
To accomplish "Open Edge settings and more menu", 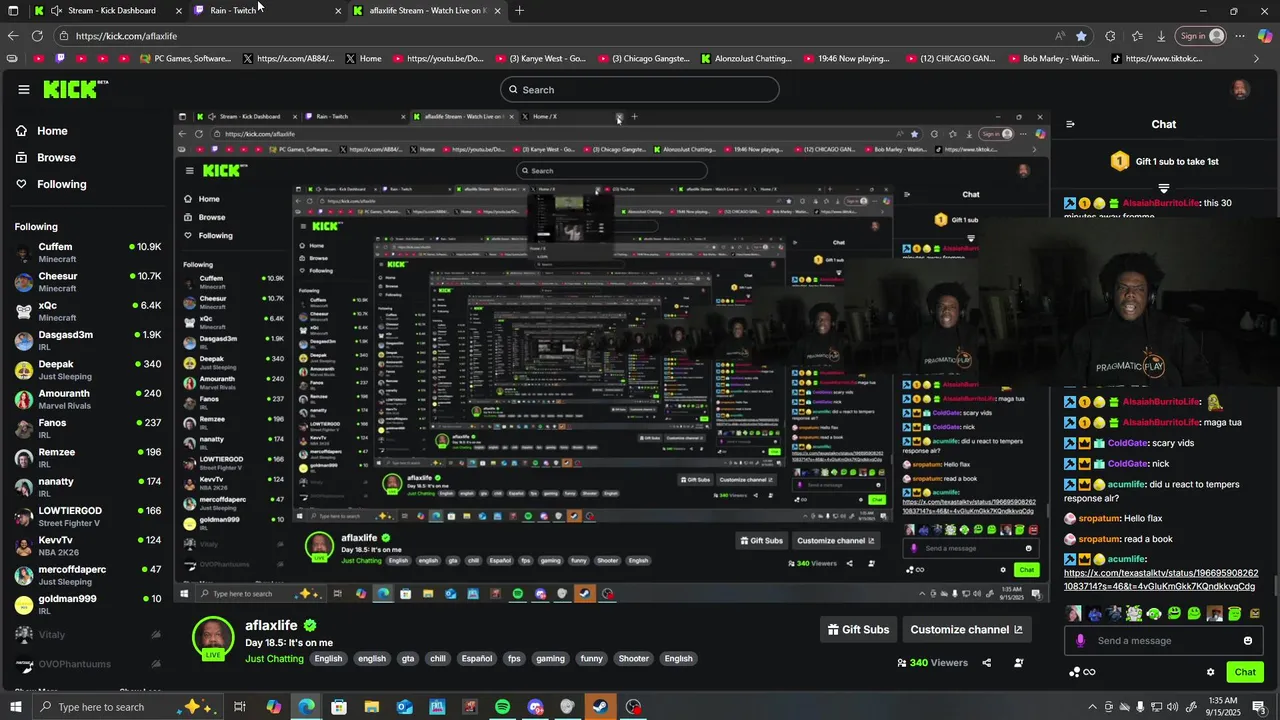I will click(1240, 36).
